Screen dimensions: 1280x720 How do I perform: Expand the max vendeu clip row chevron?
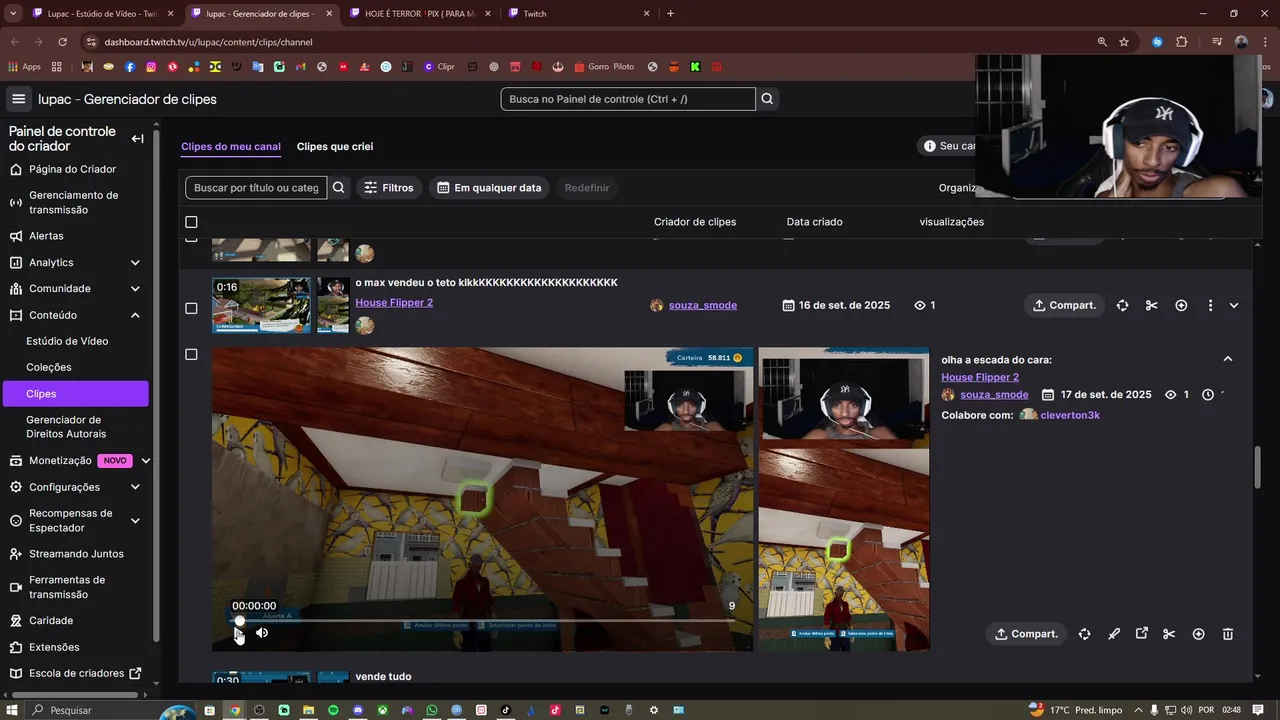1233,305
